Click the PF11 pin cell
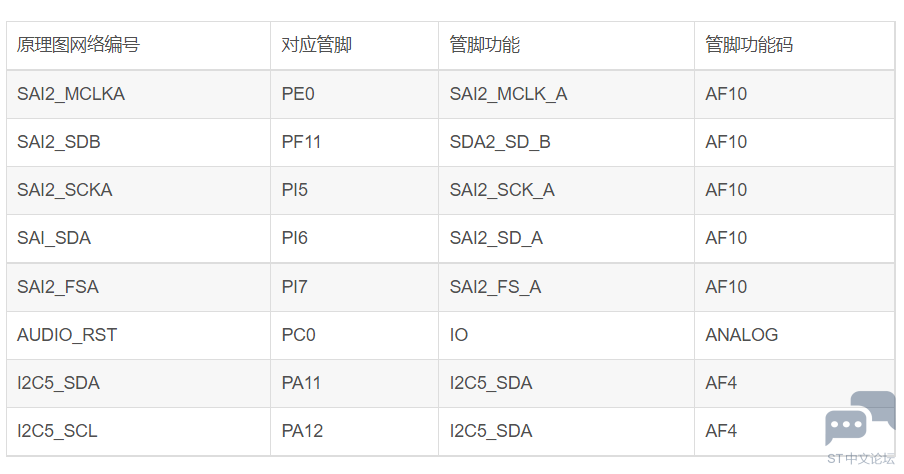Image resolution: width=904 pixels, height=474 pixels. click(x=354, y=142)
